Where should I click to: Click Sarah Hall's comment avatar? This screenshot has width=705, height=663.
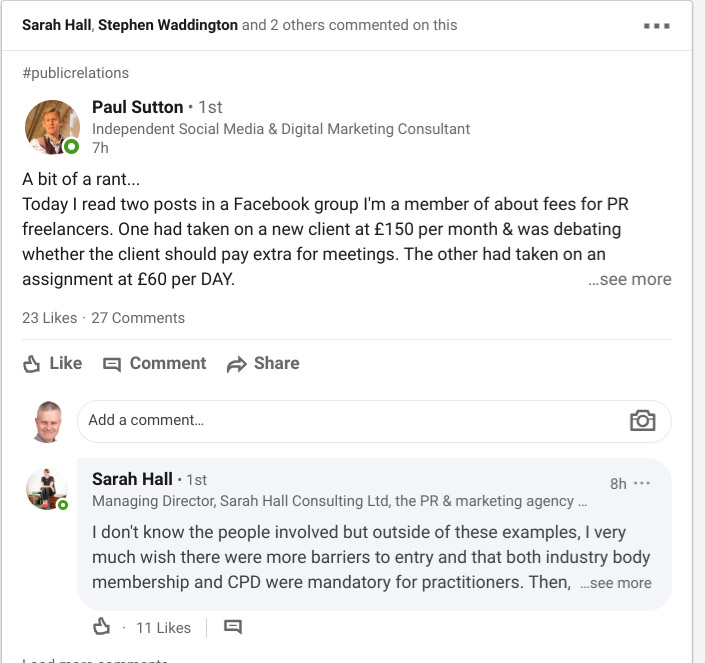(47, 489)
